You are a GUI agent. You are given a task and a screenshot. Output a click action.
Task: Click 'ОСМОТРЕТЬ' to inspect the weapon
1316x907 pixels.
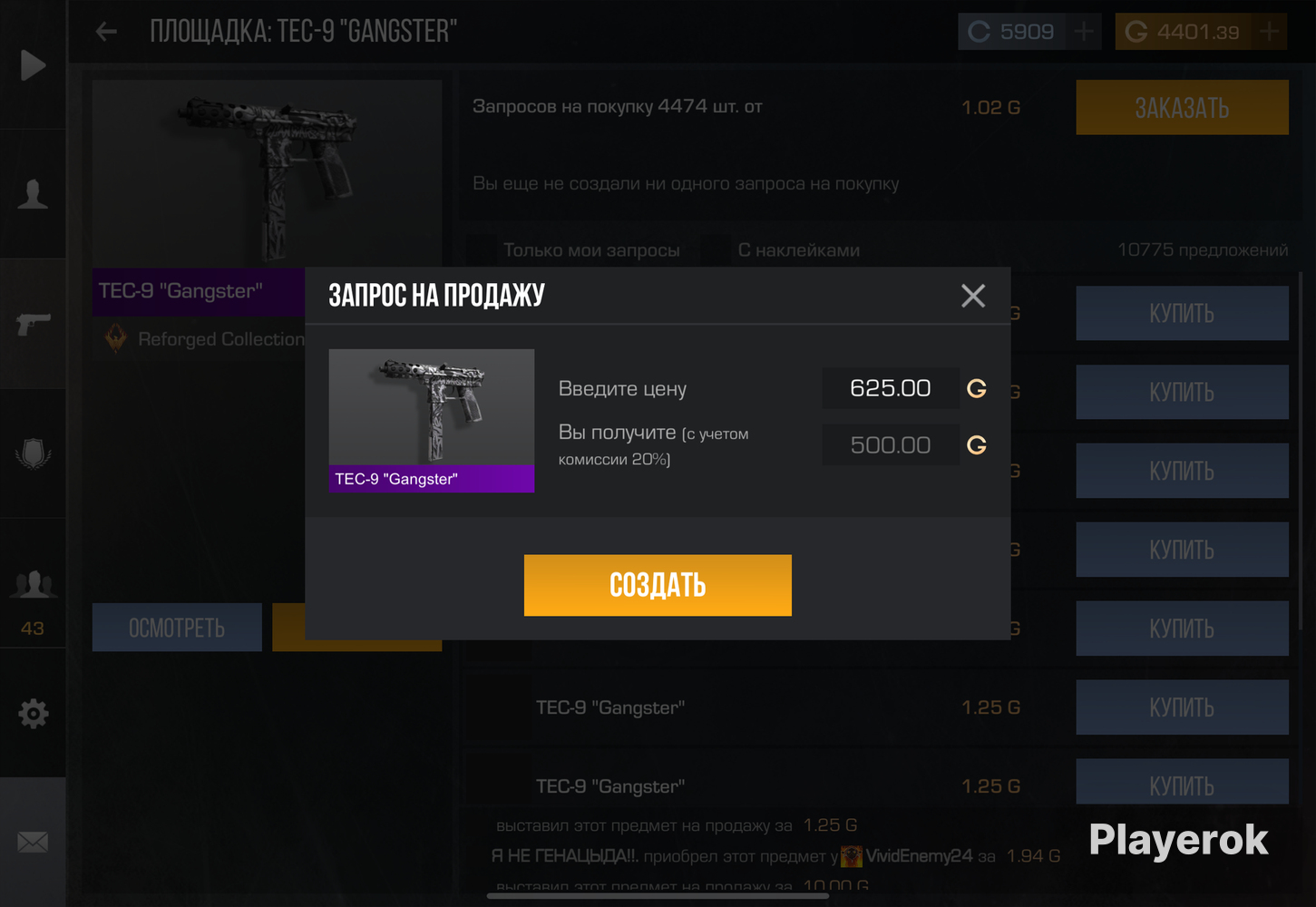pyautogui.click(x=177, y=628)
